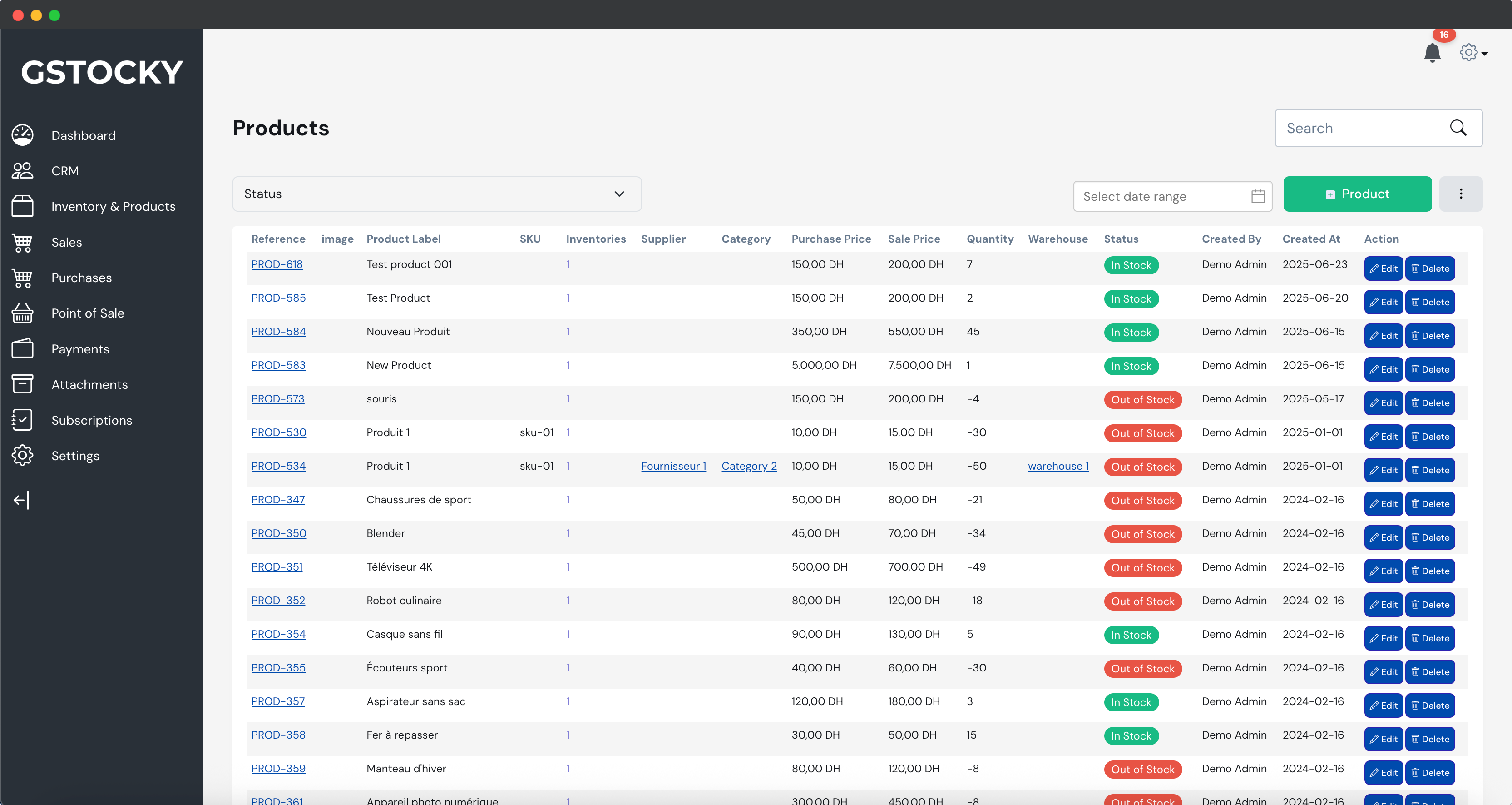Viewport: 1512px width, 805px height.
Task: Open the Payments menu item
Action: coord(80,349)
